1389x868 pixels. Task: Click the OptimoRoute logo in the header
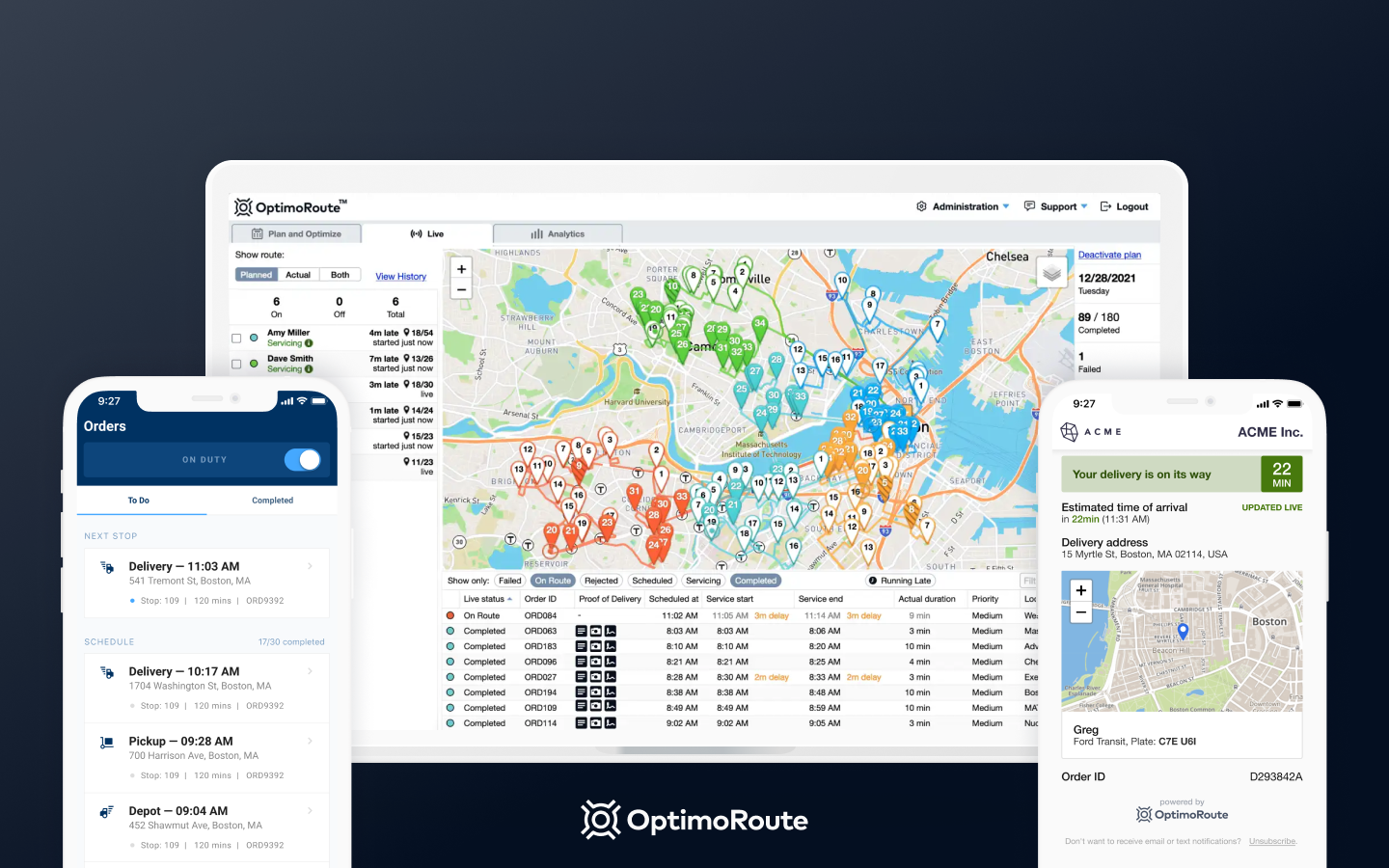tap(289, 207)
